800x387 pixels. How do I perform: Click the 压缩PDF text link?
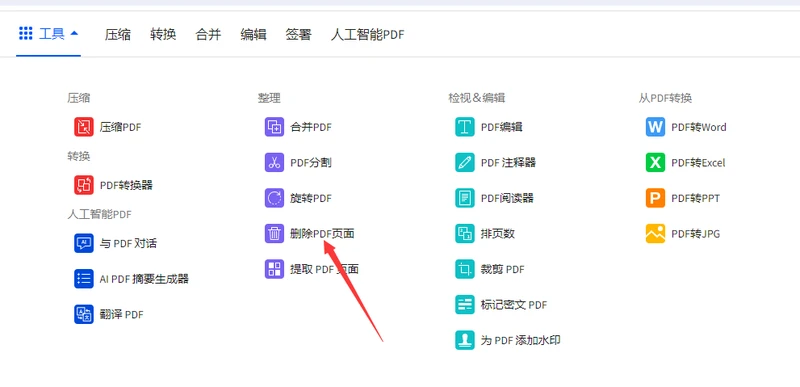120,127
